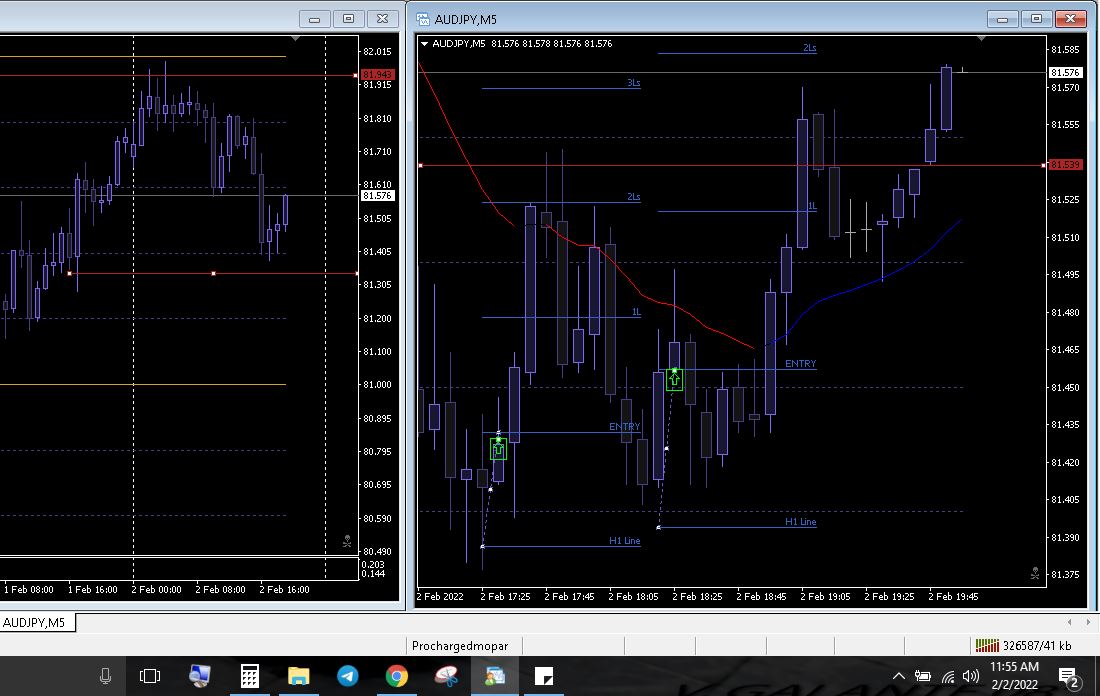Show hidden system tray icons

(898, 677)
